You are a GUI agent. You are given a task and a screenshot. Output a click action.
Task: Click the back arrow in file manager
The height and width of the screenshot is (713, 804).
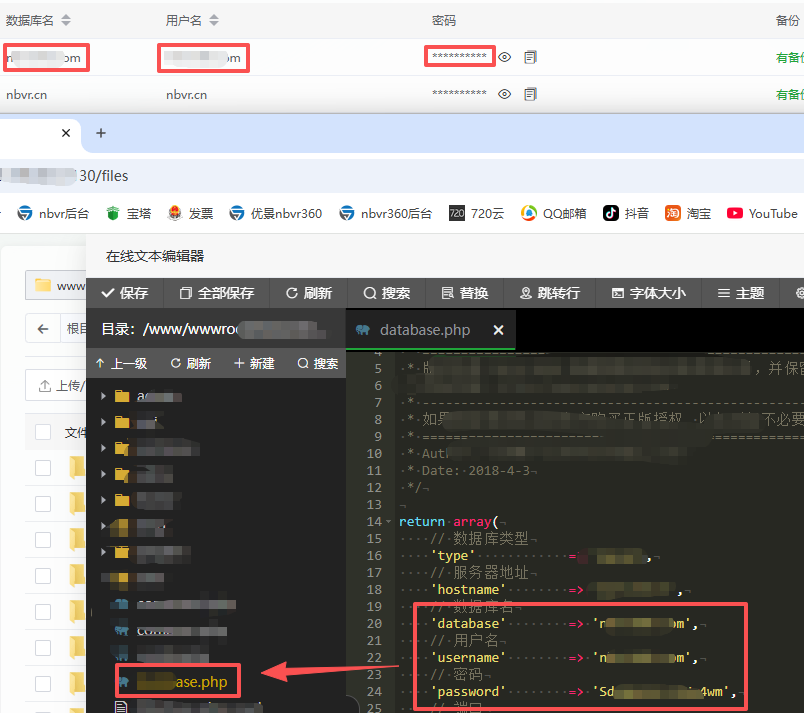(x=43, y=329)
